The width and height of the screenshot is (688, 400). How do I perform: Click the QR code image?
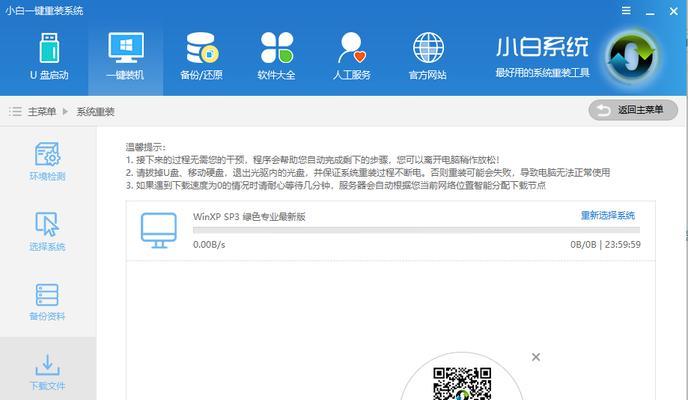tap(462, 384)
